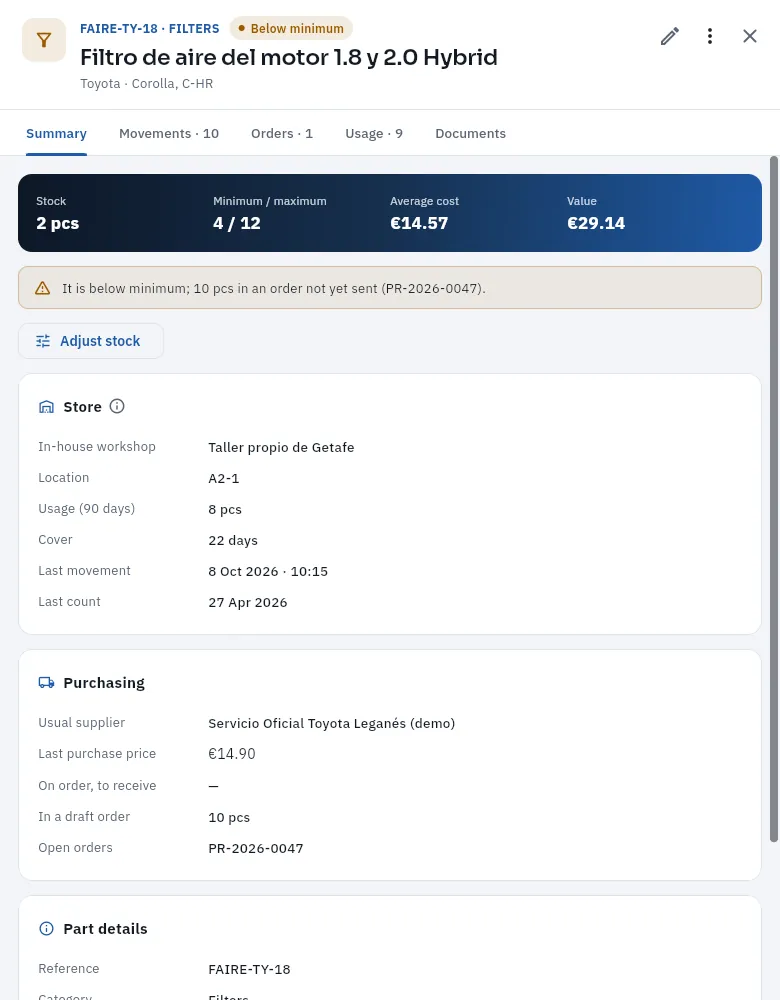780x1000 pixels.
Task: Click the In a draft order value 10 pcs
Action: (229, 818)
